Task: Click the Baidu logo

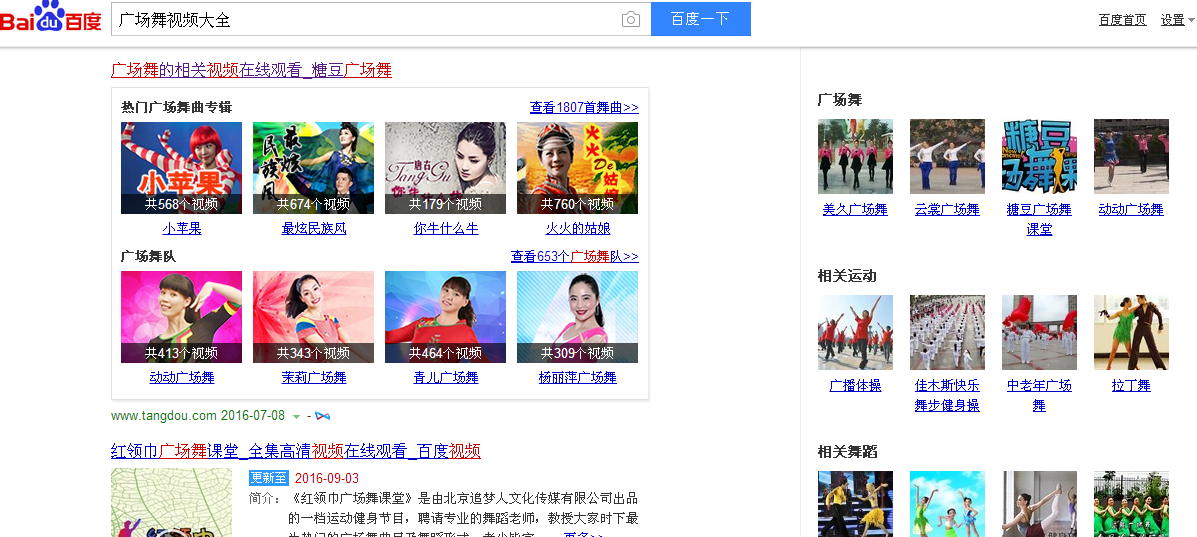Action: pos(50,17)
